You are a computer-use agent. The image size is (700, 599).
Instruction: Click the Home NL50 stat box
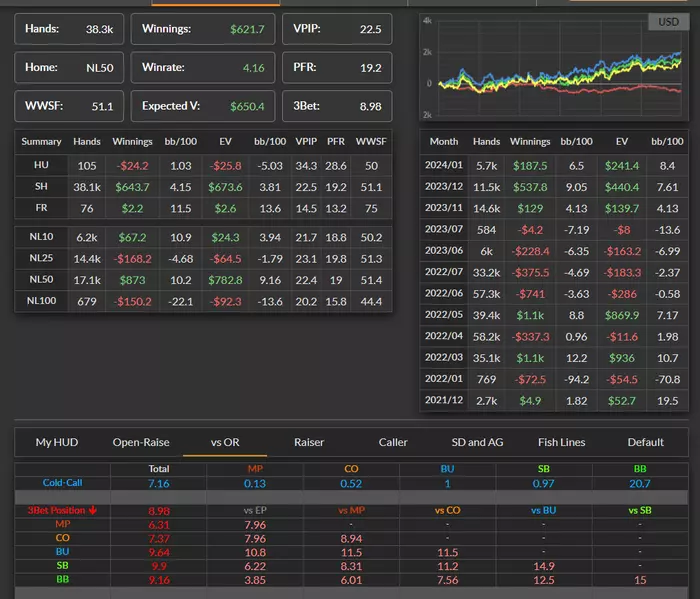click(x=69, y=67)
